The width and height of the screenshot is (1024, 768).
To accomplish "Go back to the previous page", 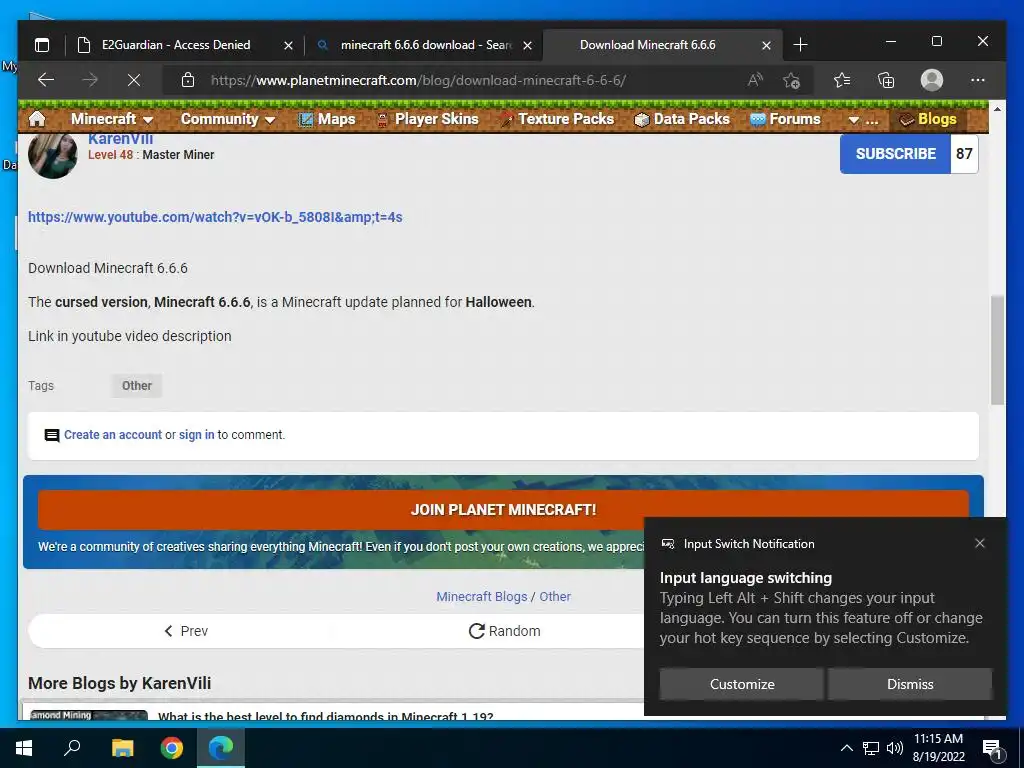I will pos(46,80).
